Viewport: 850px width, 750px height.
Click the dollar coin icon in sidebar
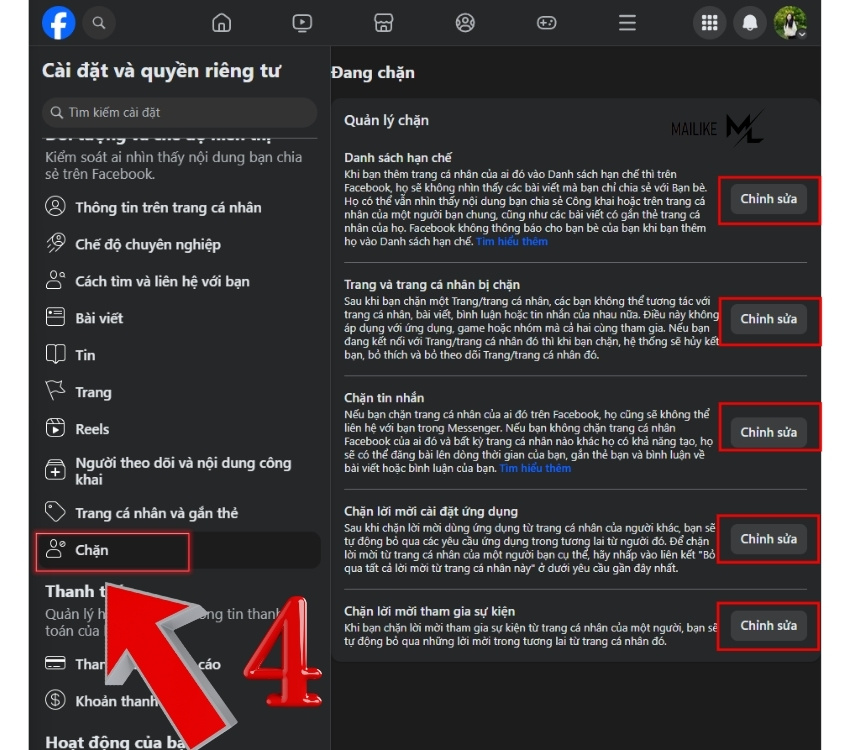(x=55, y=700)
